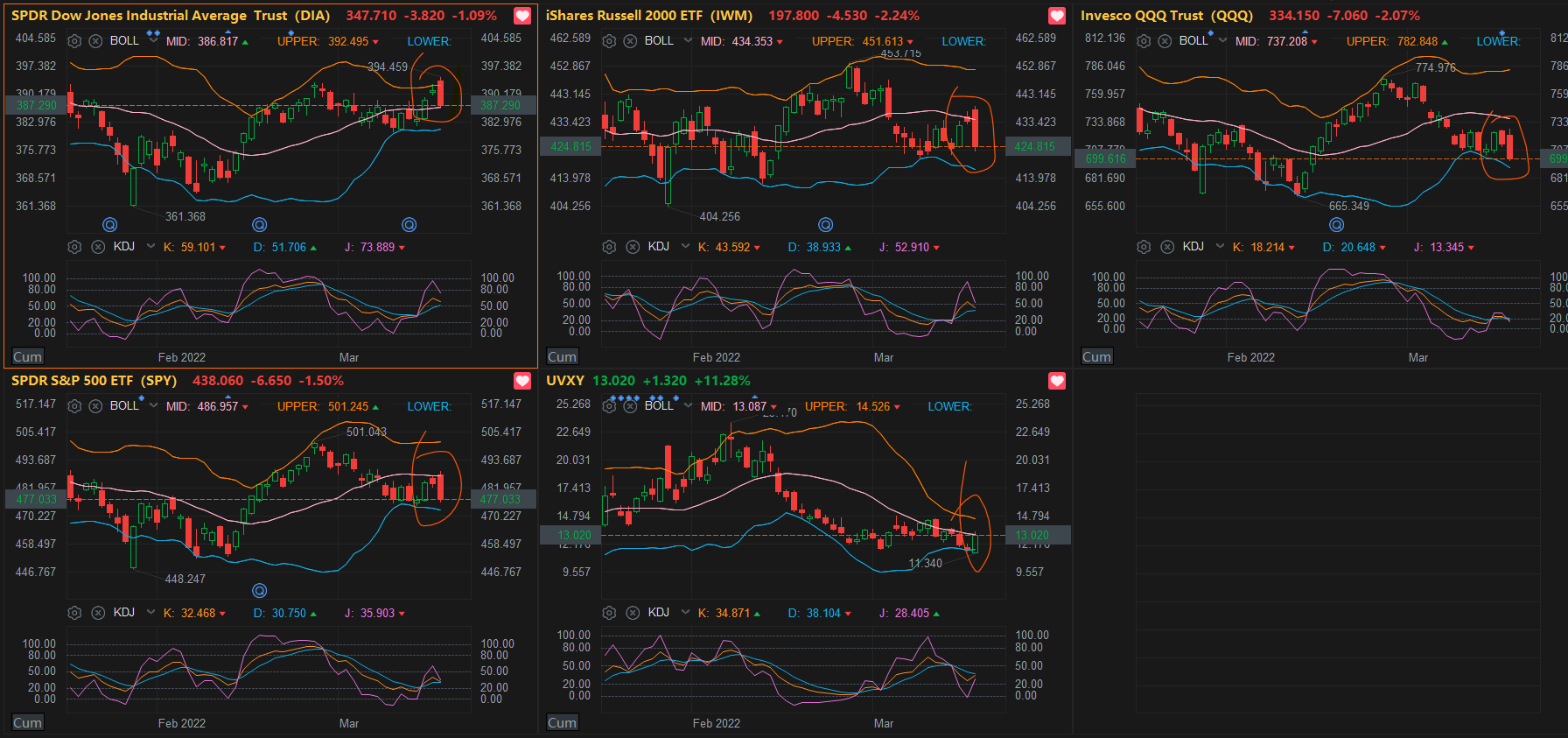Click Cum button under UVXY chart
This screenshot has height=738, width=1568.
(x=562, y=723)
